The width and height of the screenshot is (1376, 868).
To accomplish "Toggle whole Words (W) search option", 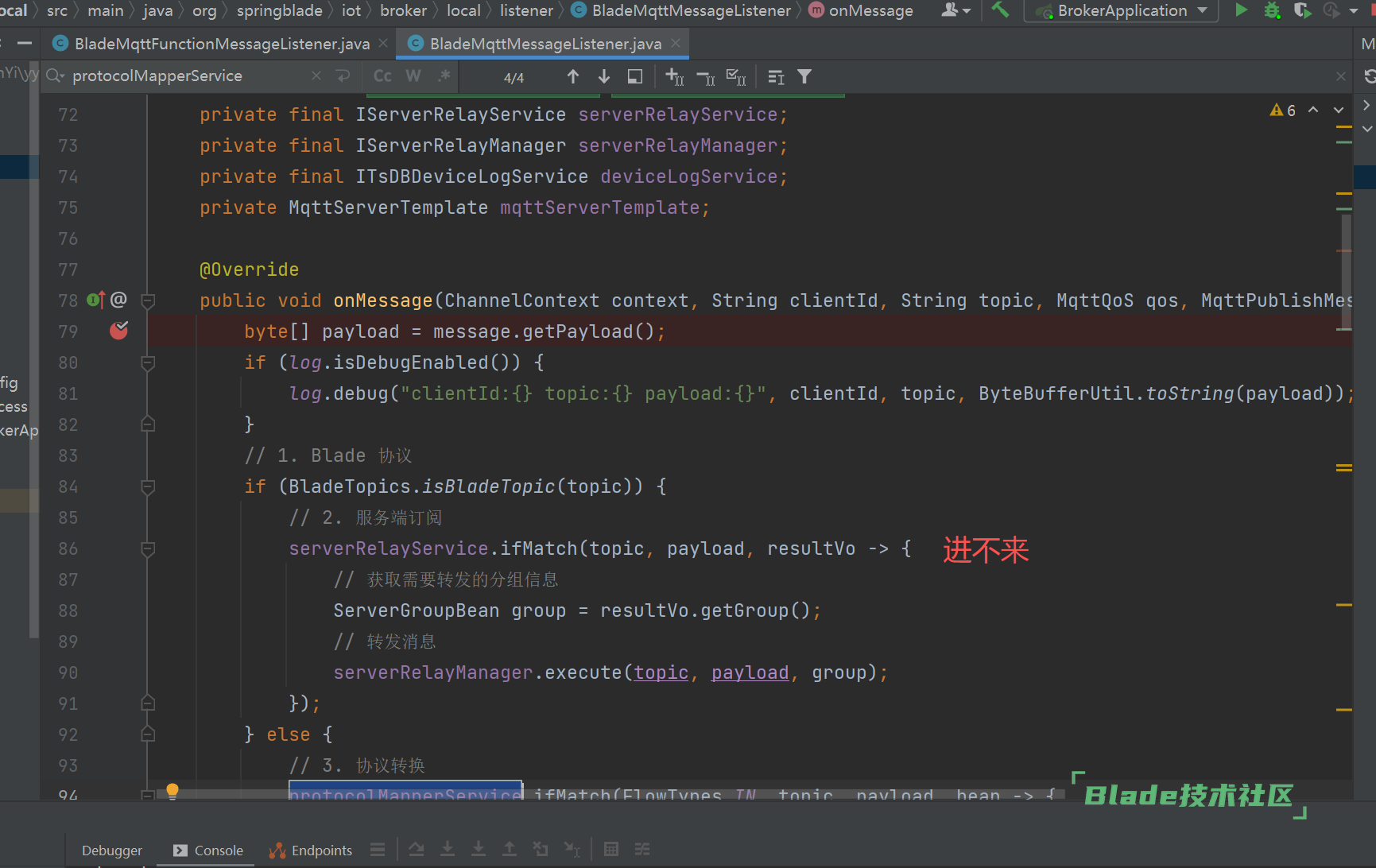I will (413, 76).
